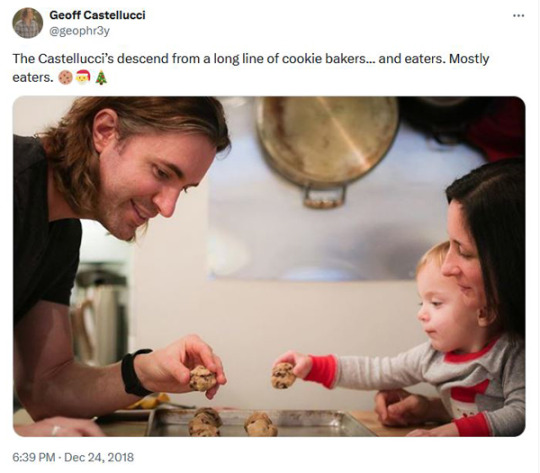Viewport: 540px width, 473px height.
Task: Click the word "eaters." before the emojis
Action: click(x=33, y=78)
